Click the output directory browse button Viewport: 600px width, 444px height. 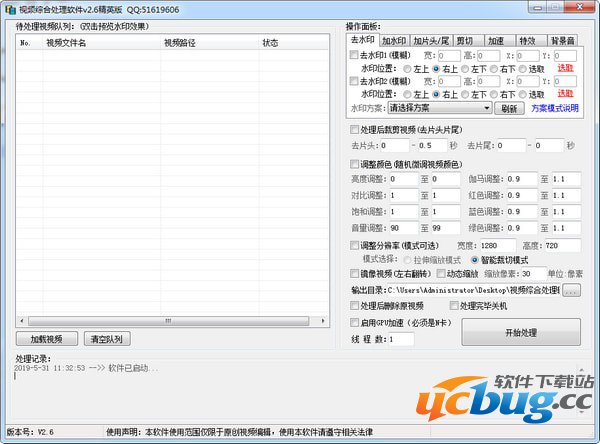click(x=571, y=291)
